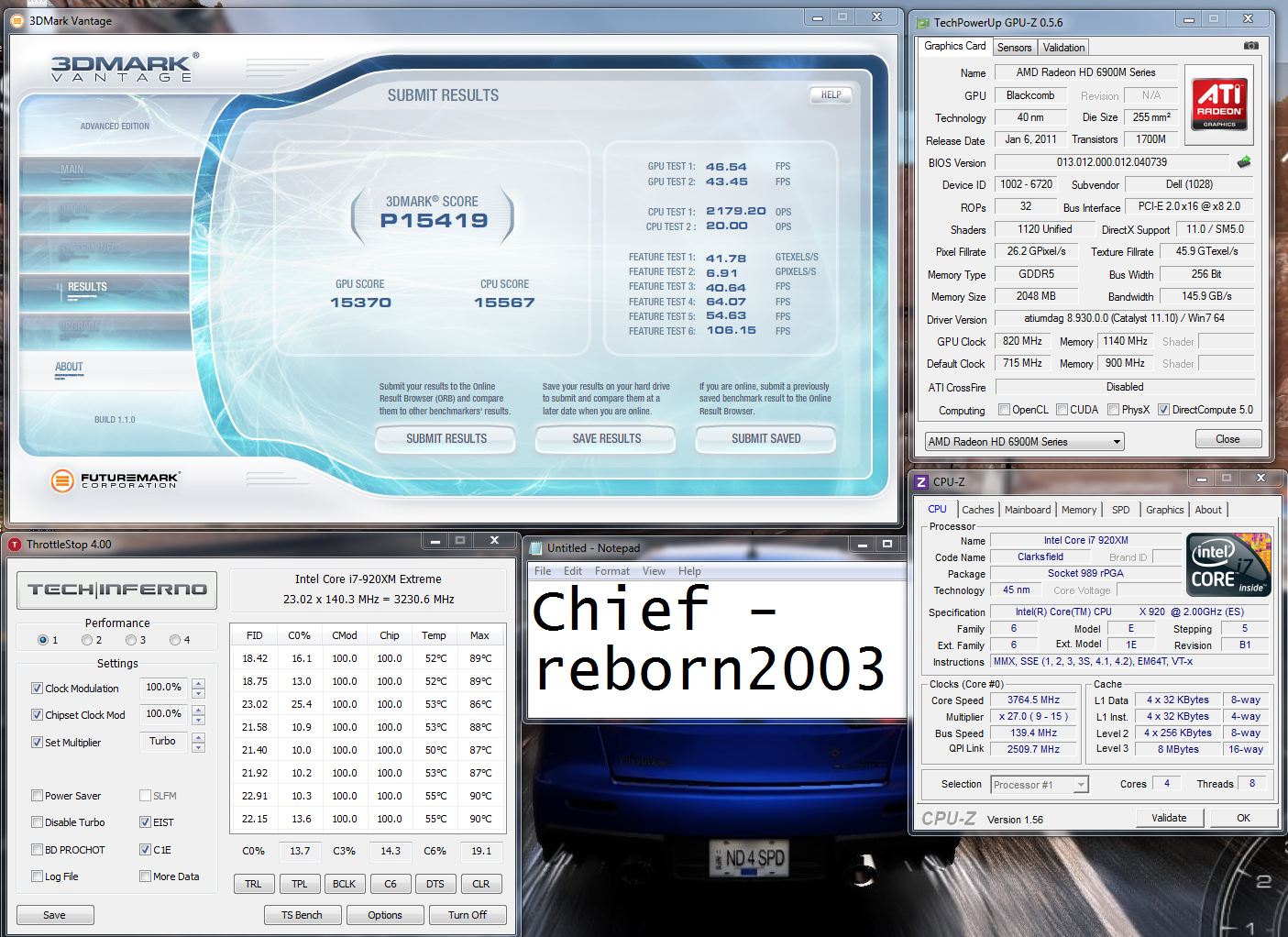
Task: Open the Notepad Format menu
Action: [612, 570]
